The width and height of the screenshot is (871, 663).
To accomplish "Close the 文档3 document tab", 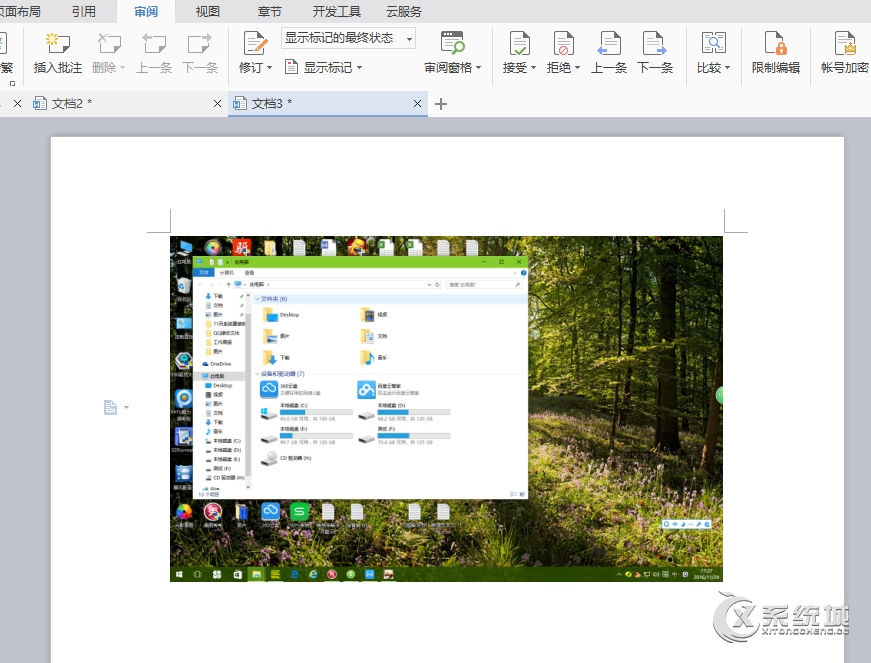I will click(417, 103).
